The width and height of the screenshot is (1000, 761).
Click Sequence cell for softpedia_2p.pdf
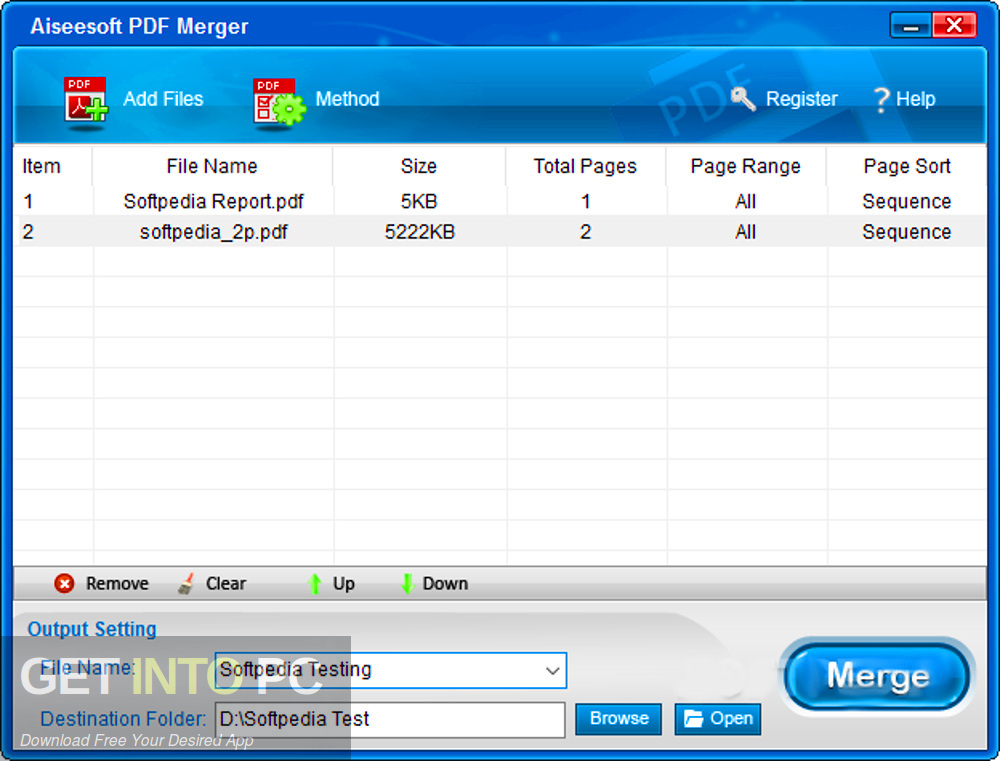coord(907,232)
